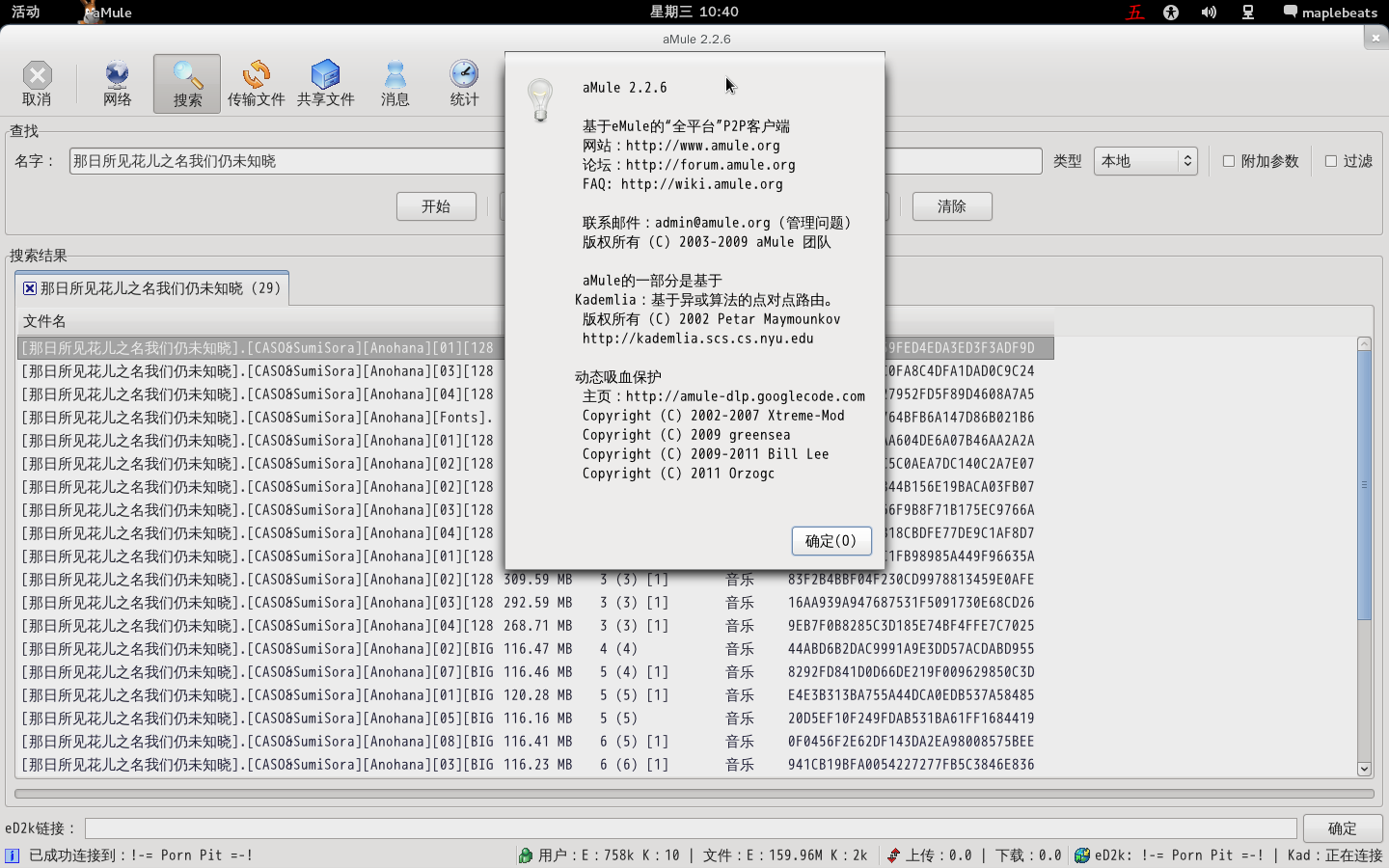Select the result row sized 268.71 MB
1389x868 pixels.
(536, 626)
